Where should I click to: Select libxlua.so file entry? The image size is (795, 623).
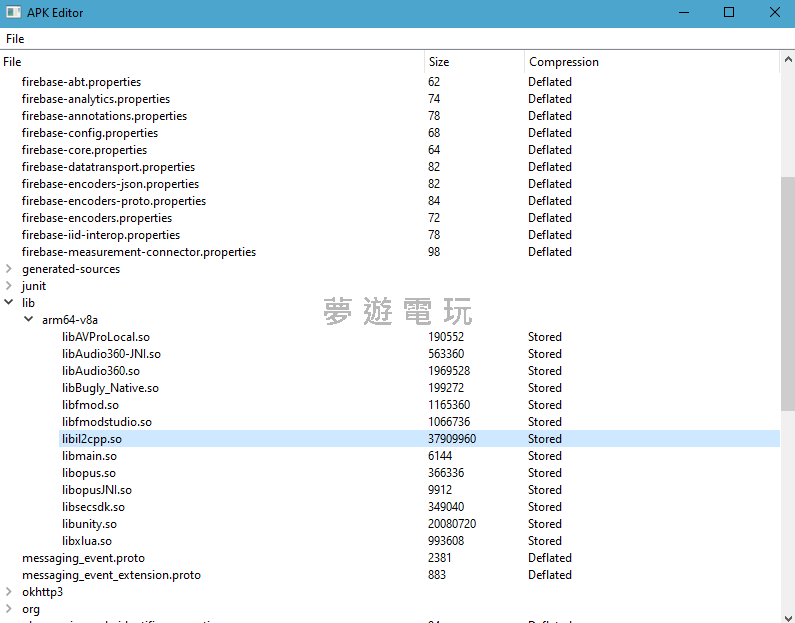tap(87, 541)
